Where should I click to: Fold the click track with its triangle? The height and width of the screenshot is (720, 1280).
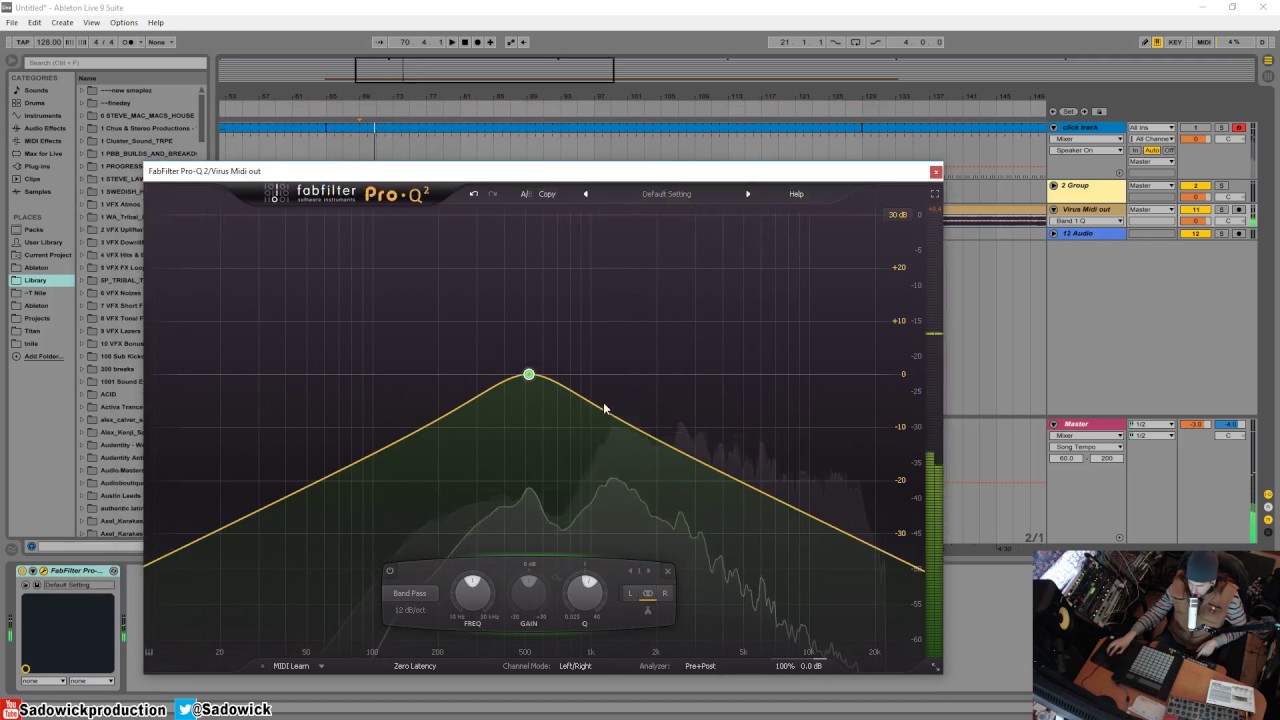1053,128
